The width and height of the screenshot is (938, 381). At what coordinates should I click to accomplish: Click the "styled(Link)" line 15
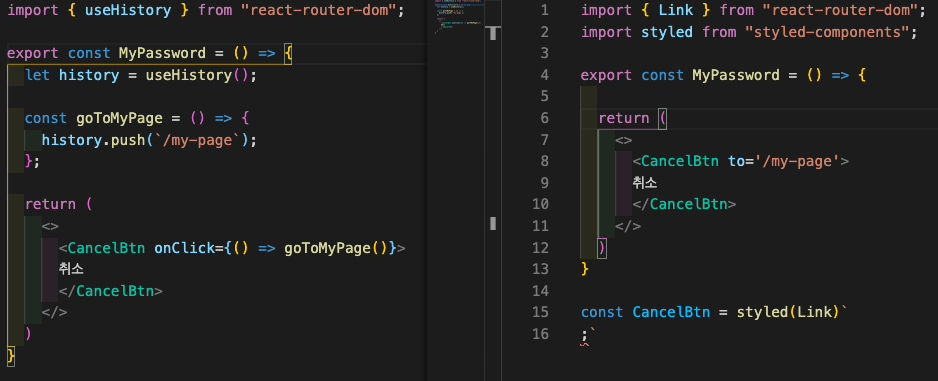pos(714,312)
